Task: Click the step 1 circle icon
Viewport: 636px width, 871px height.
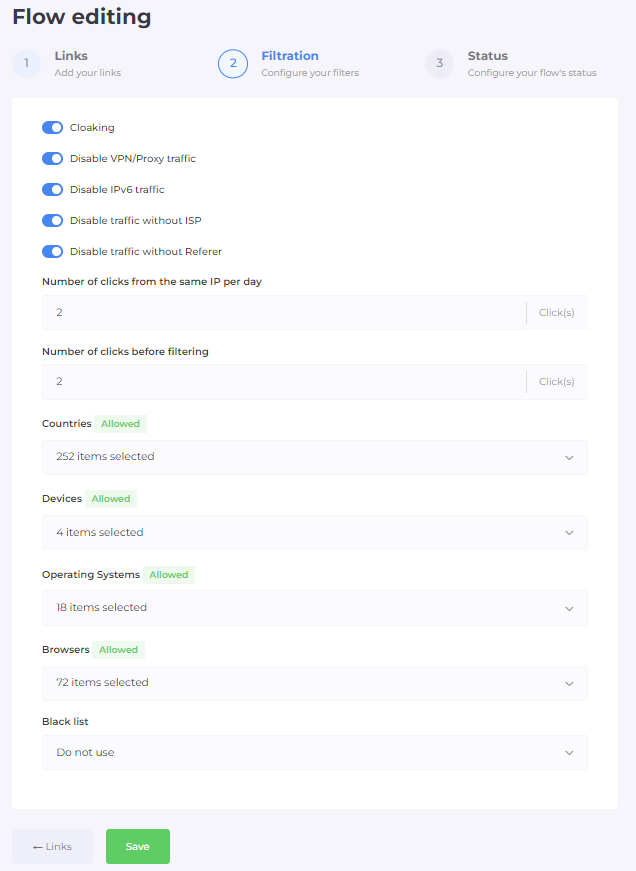Action: pos(27,64)
